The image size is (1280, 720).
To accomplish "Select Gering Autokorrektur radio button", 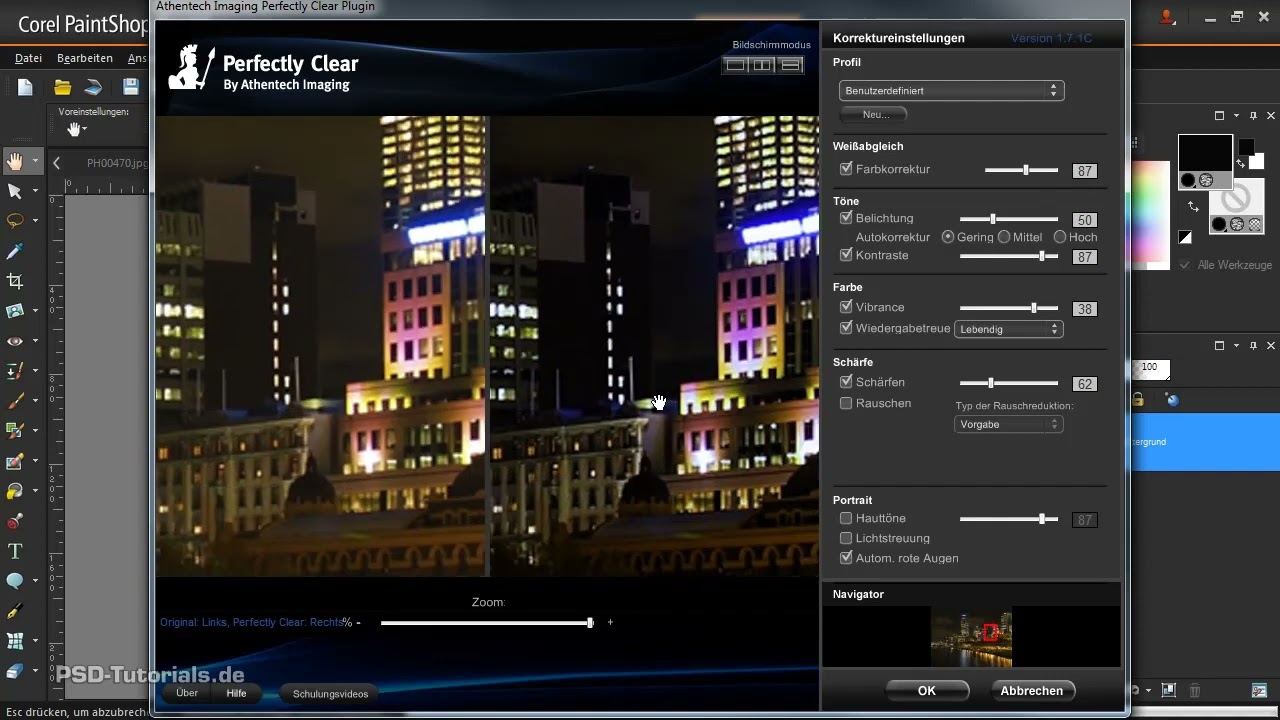I will pyautogui.click(x=949, y=237).
